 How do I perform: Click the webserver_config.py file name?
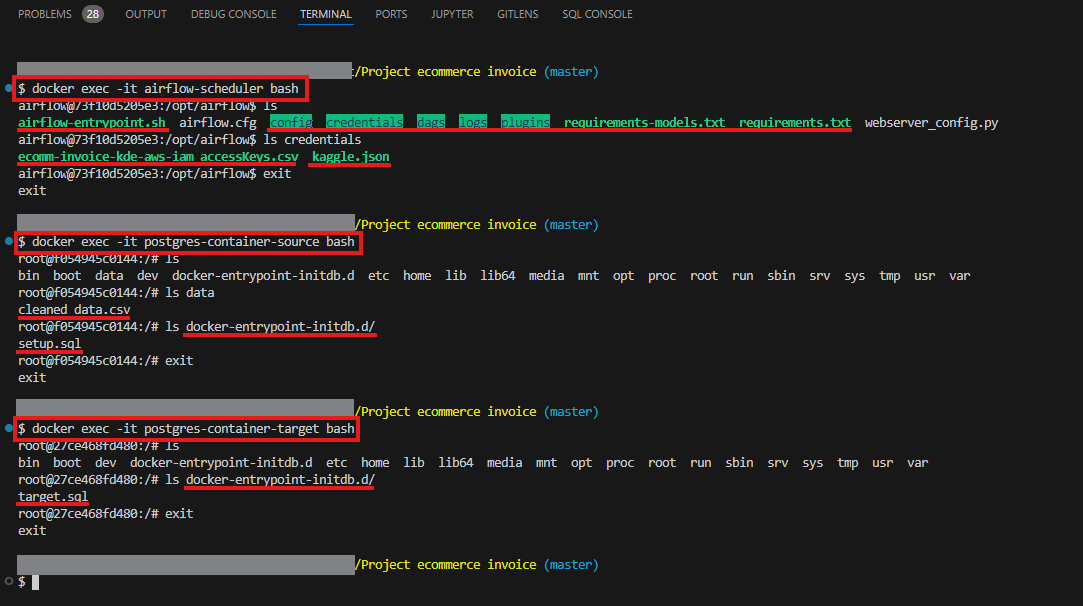[x=931, y=122]
